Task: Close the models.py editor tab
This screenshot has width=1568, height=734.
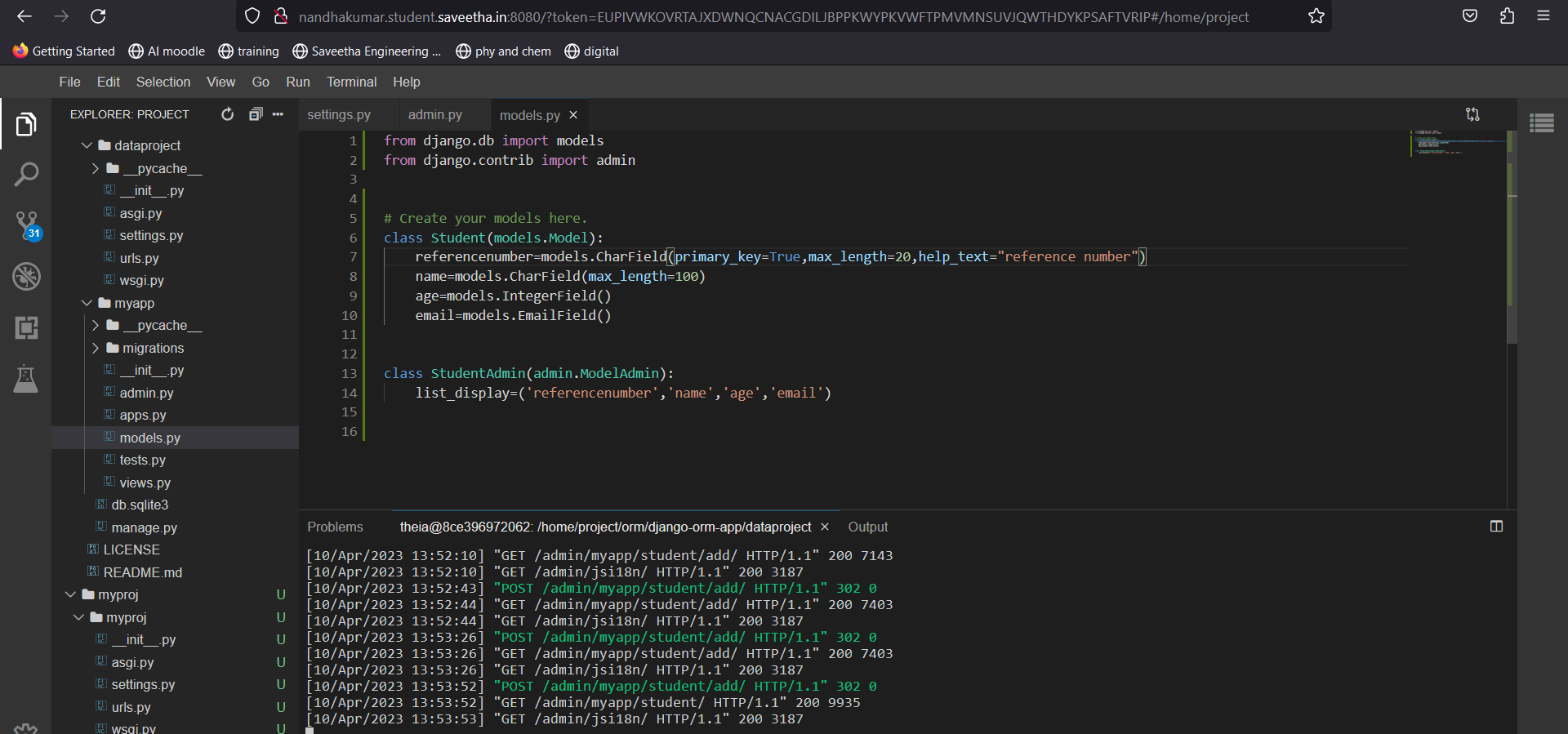Action: pos(573,115)
